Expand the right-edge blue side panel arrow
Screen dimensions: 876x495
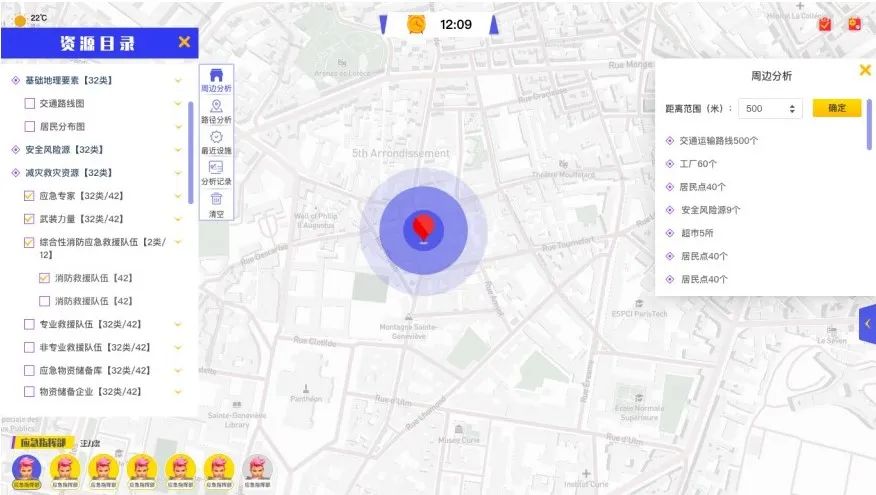[867, 324]
